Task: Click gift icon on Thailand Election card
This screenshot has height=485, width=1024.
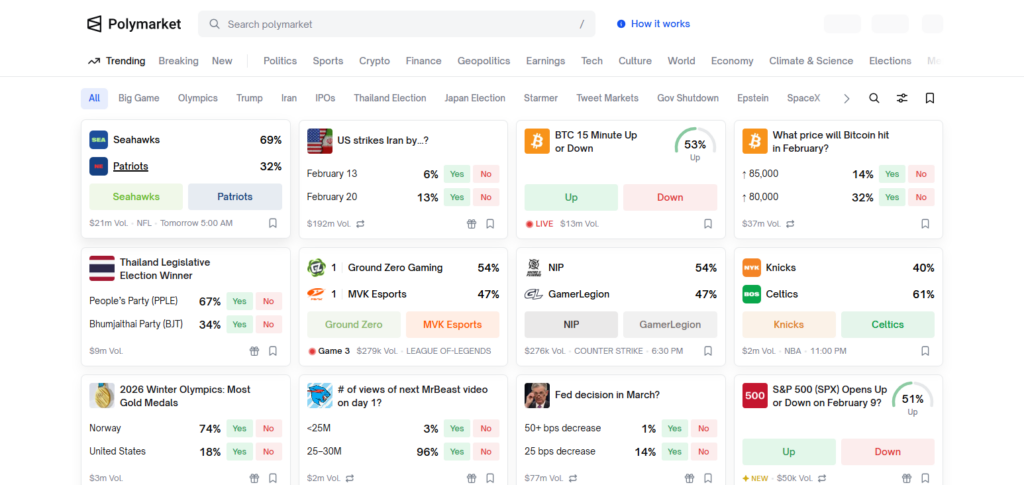Action: coord(254,351)
